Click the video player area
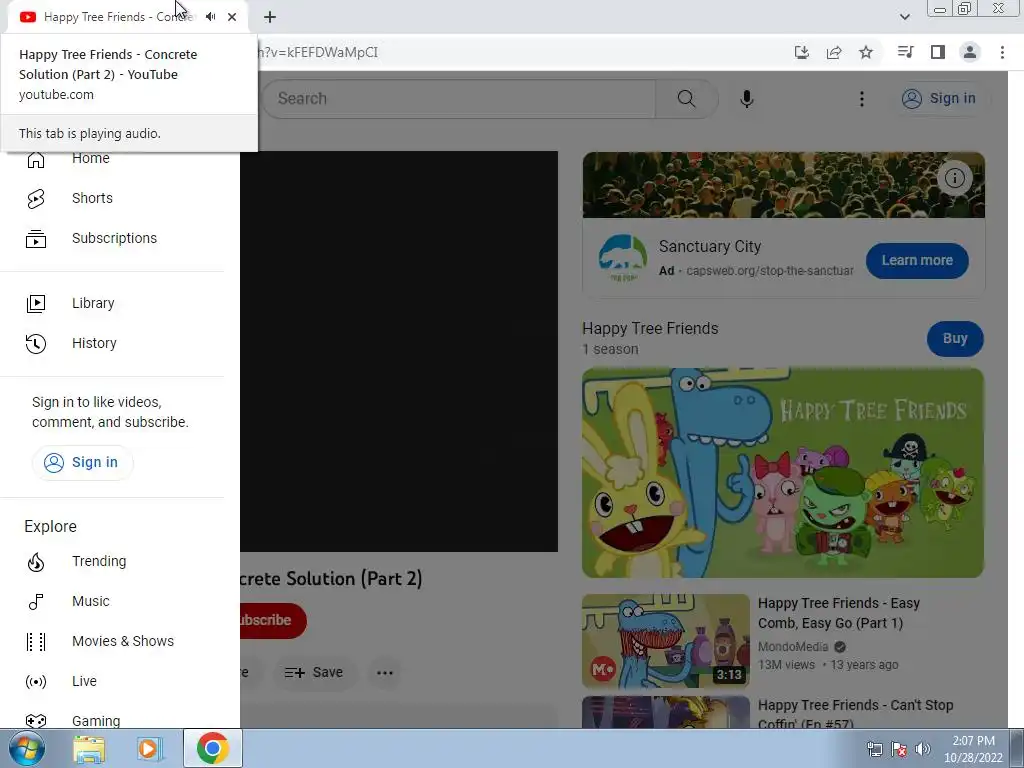The width and height of the screenshot is (1024, 768). point(399,351)
